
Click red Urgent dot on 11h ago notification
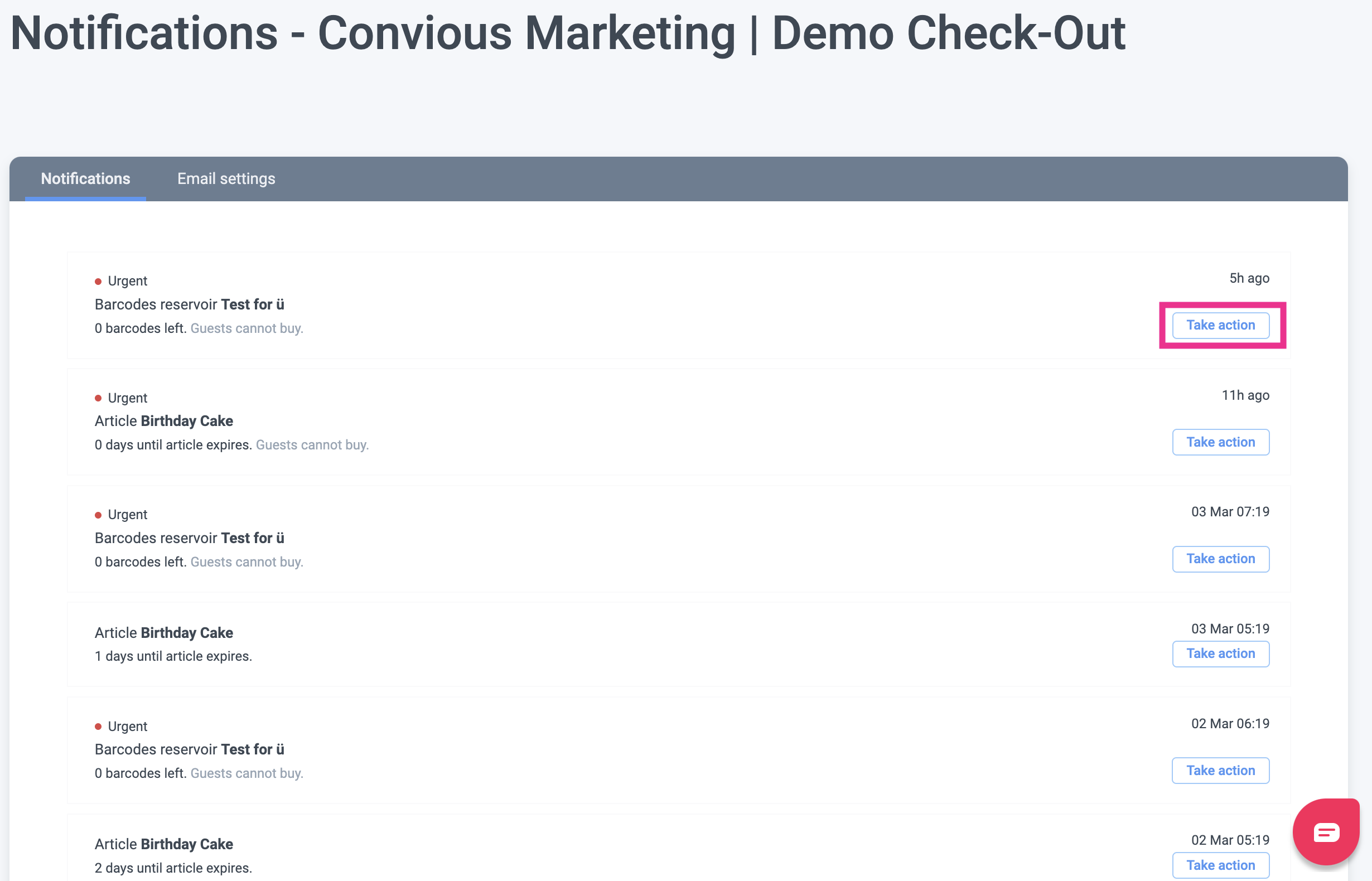pos(98,398)
